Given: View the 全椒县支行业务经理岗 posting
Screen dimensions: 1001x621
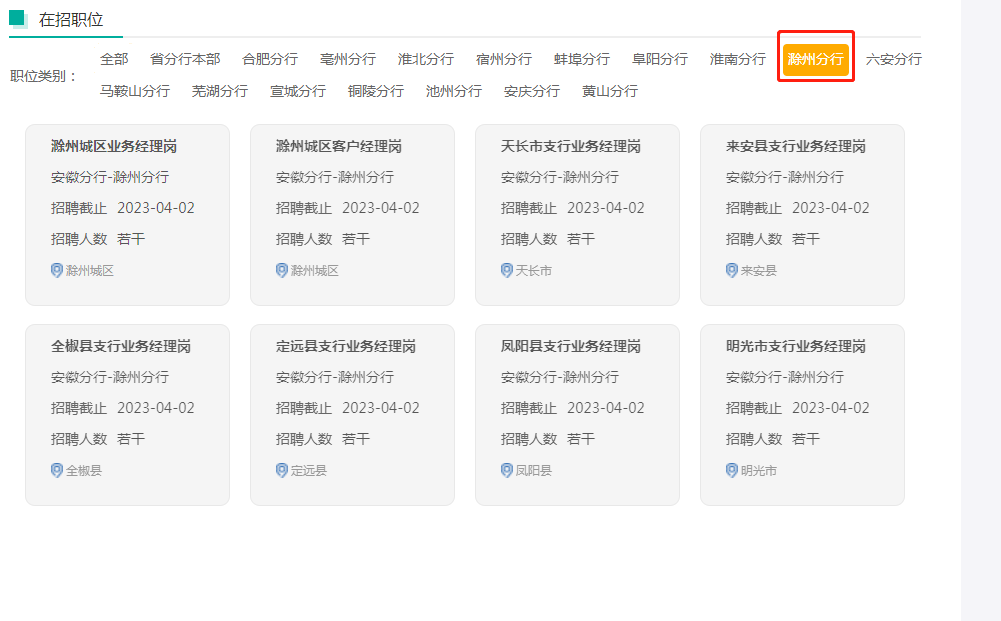Looking at the screenshot, I should pos(121,347).
